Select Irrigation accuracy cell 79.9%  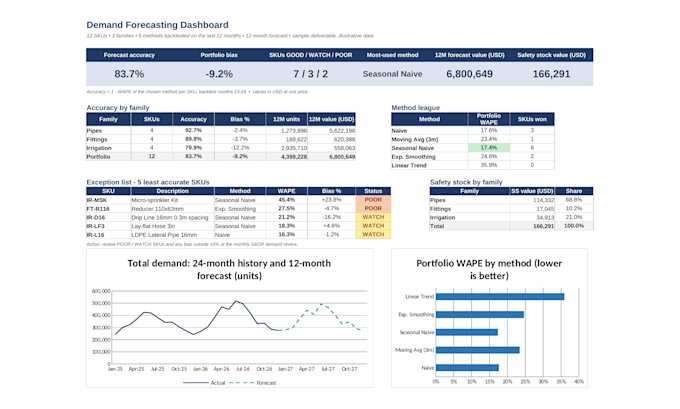point(193,147)
